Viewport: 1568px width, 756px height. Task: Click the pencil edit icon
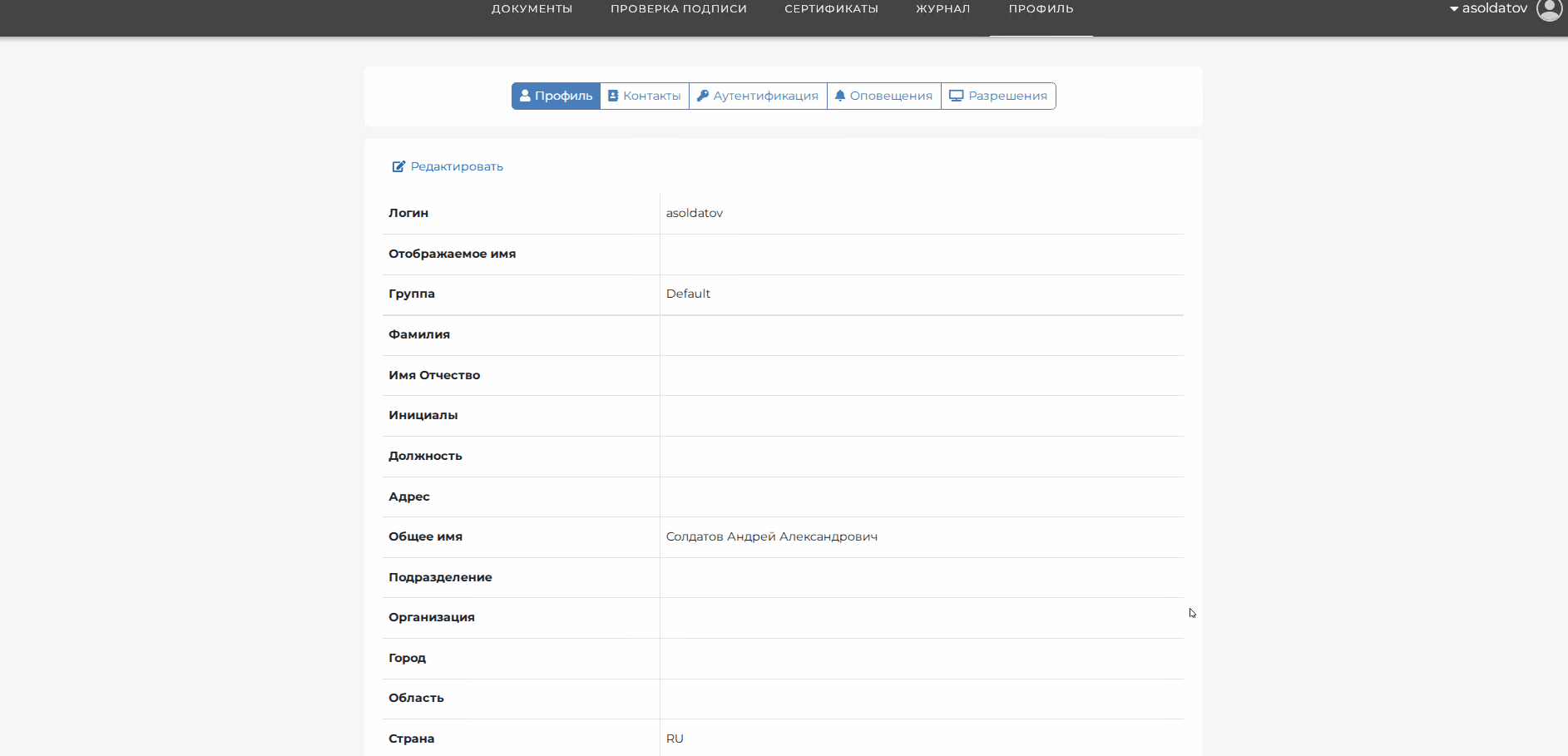point(398,166)
